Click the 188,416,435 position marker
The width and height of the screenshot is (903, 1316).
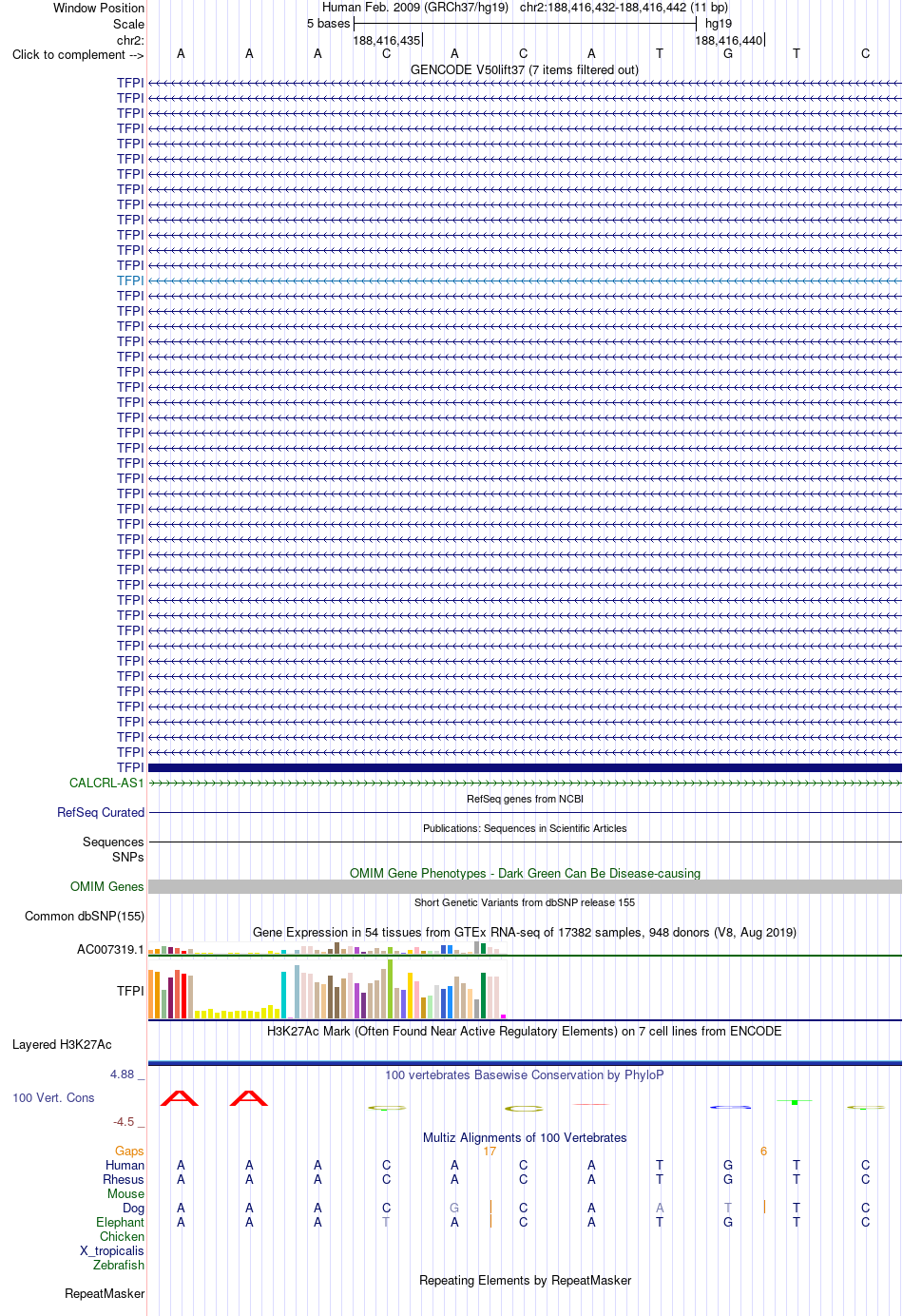[387, 40]
